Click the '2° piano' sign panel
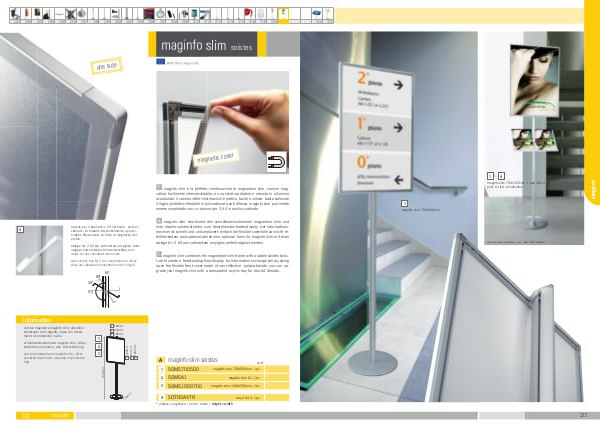Viewport: 600px width, 426px height. click(377, 89)
